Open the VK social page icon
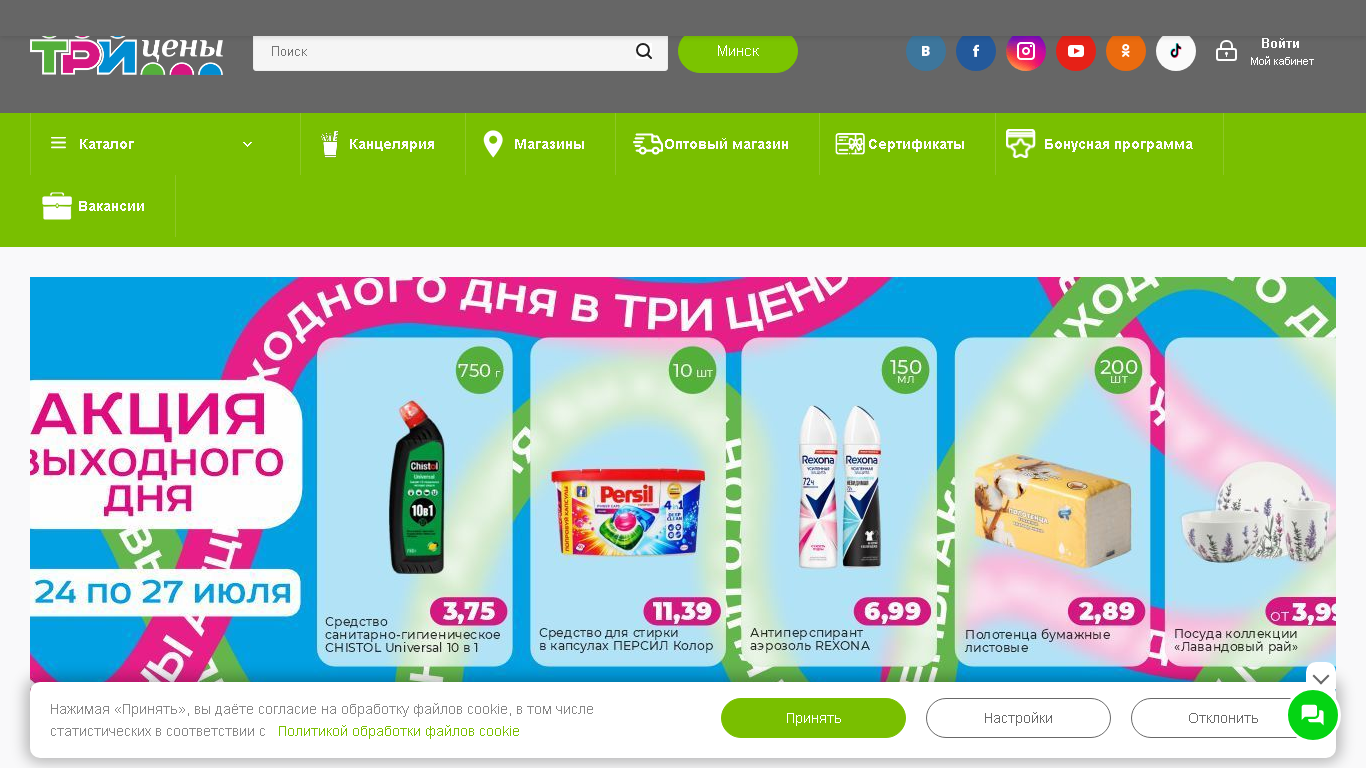 [x=926, y=51]
